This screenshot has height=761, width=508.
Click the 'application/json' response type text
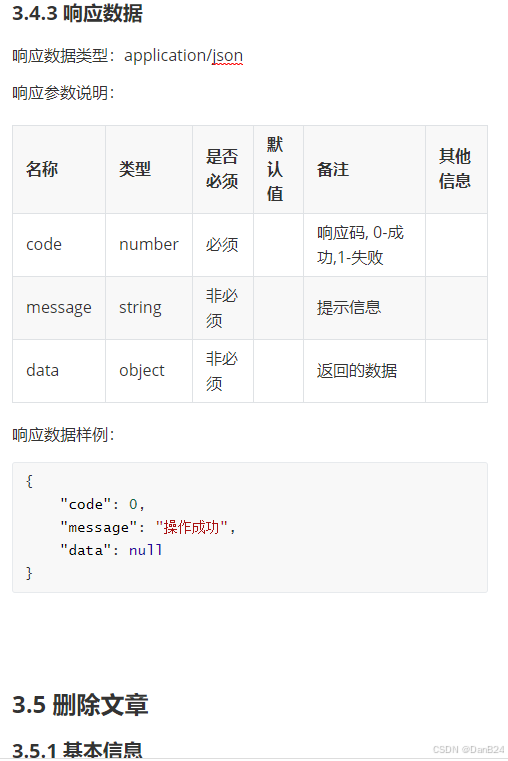[183, 55]
